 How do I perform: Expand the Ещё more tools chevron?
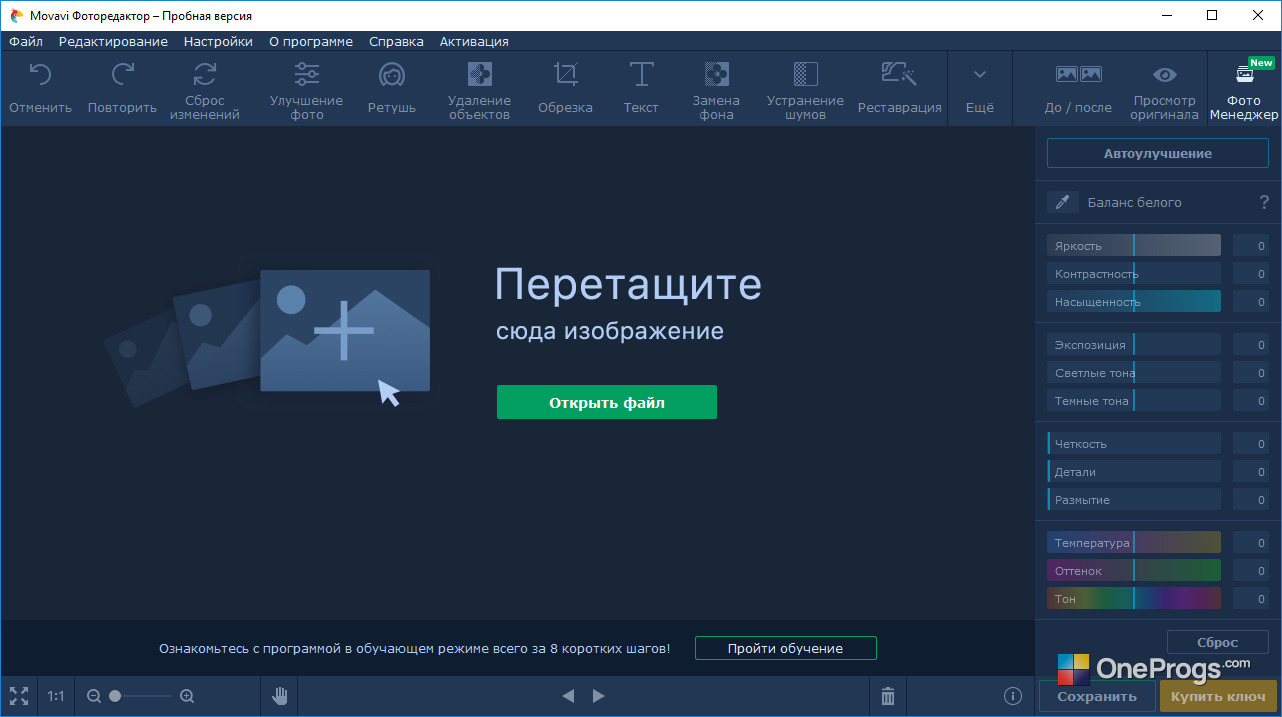980,75
